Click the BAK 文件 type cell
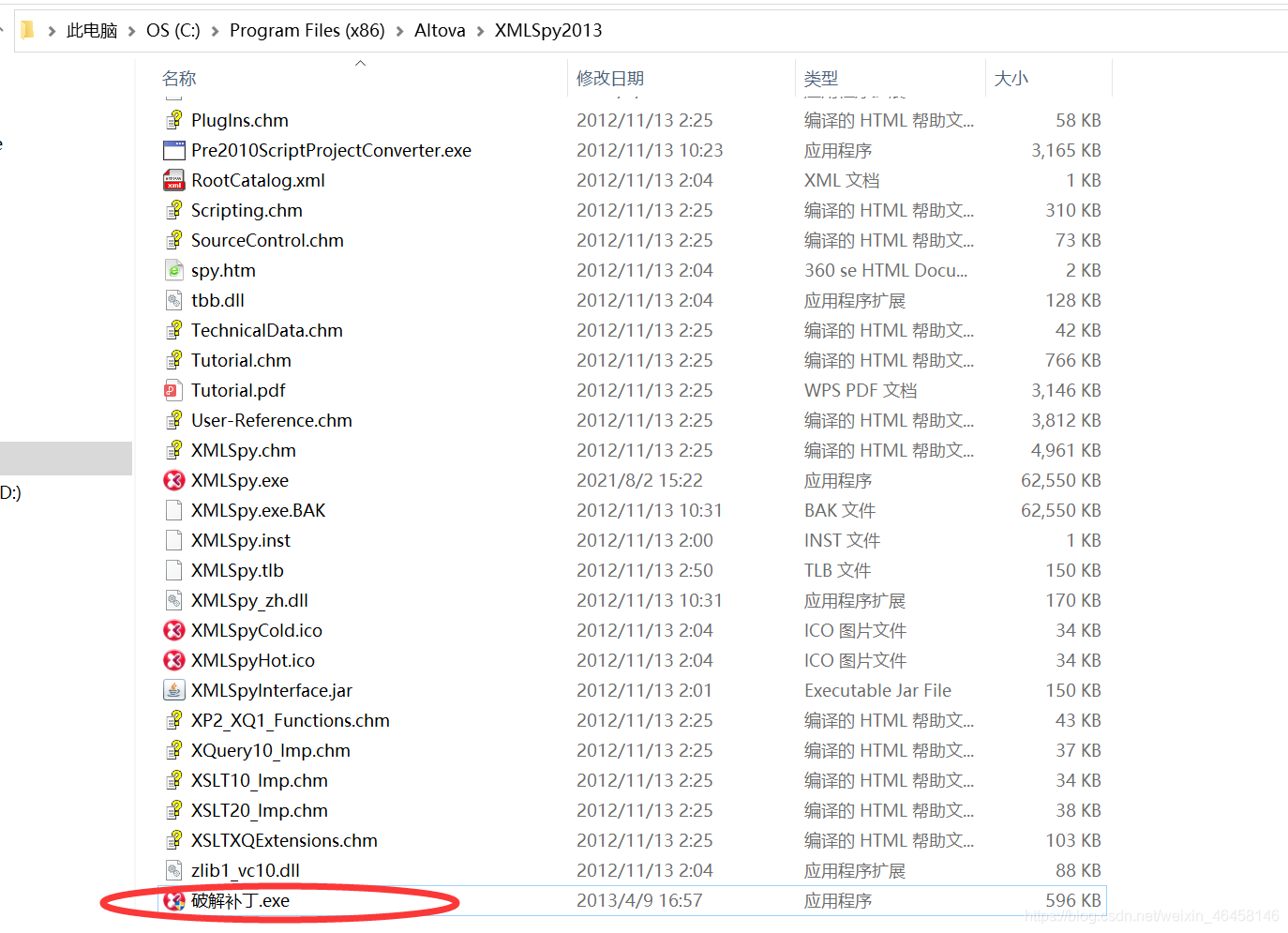Viewport: 1288px width, 933px height. 840,510
